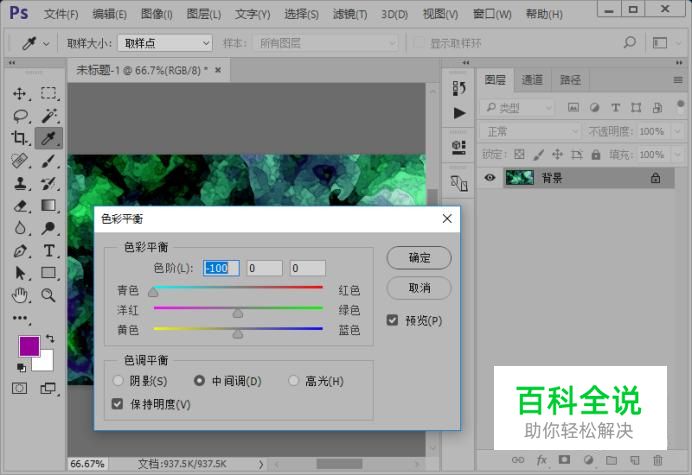Select the 中间调(D) midtones radio button

pyautogui.click(x=199, y=381)
